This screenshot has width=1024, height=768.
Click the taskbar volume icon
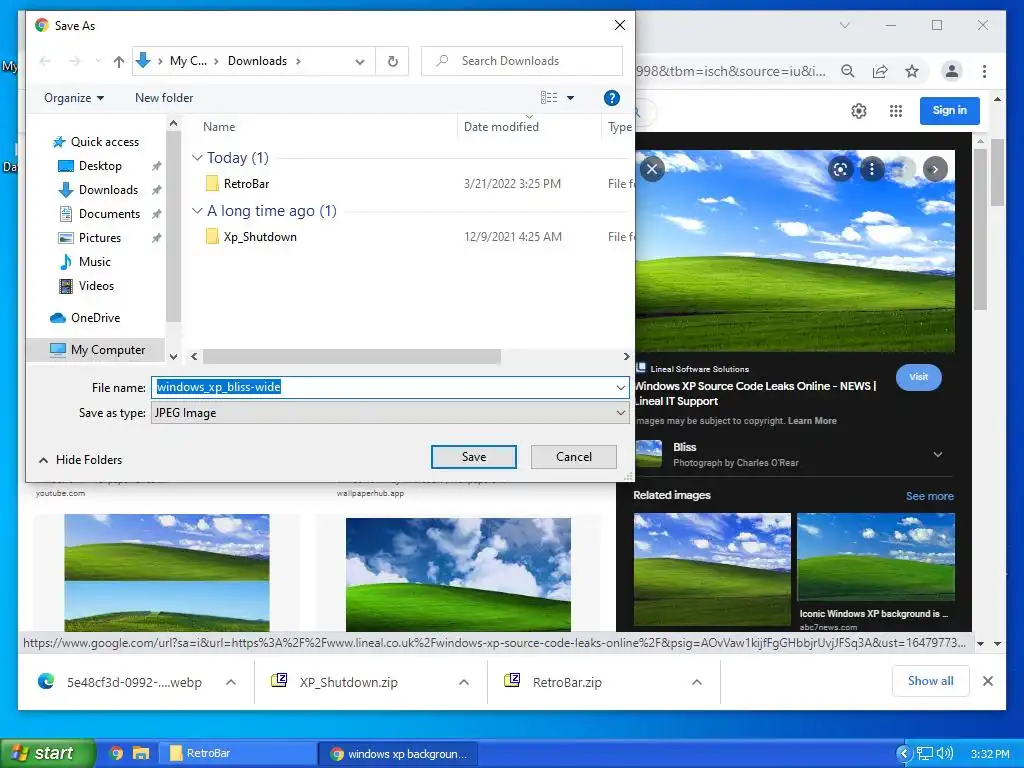tap(945, 754)
